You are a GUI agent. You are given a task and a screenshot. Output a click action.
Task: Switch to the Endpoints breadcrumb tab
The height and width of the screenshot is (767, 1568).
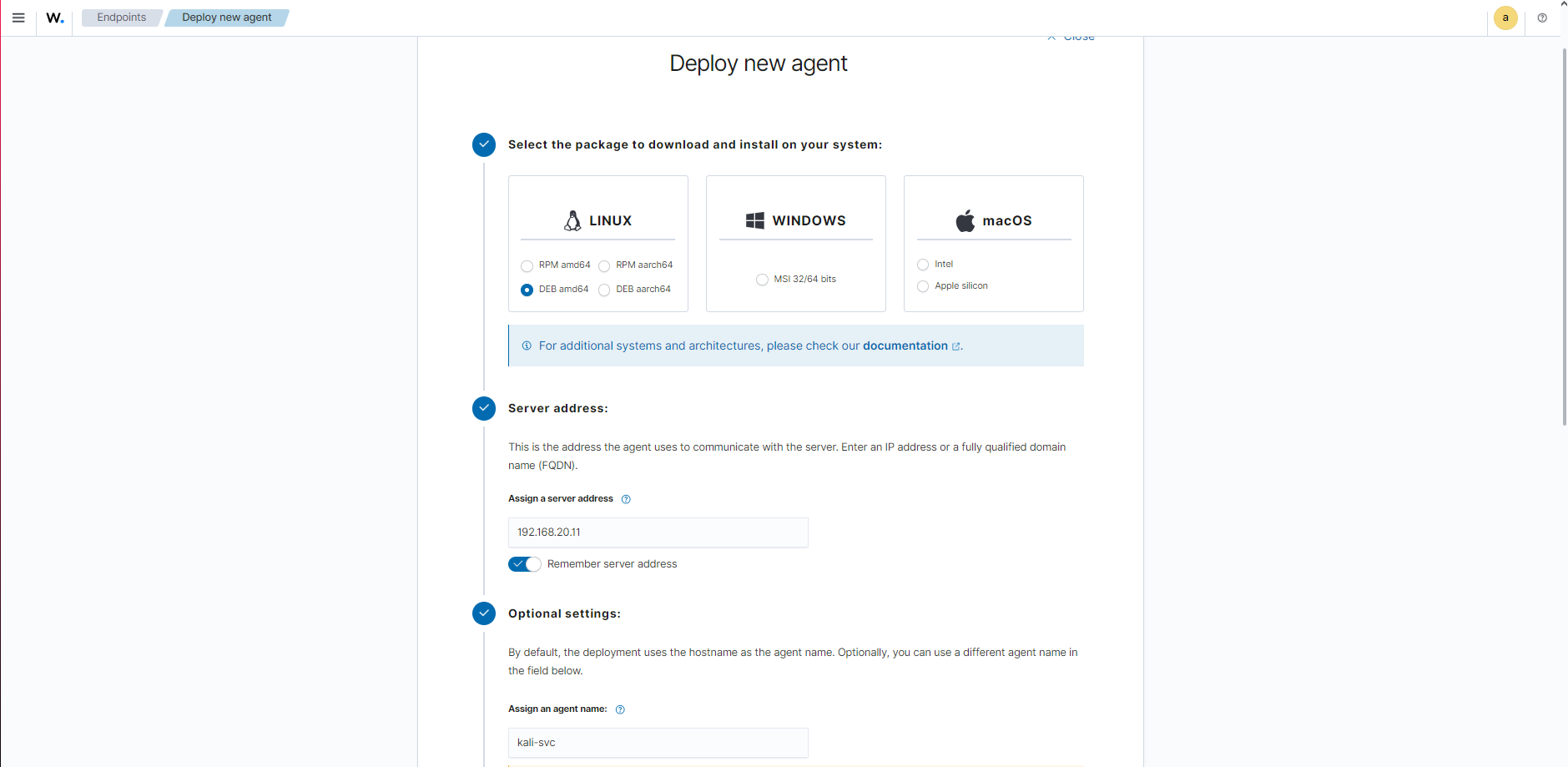[x=122, y=17]
